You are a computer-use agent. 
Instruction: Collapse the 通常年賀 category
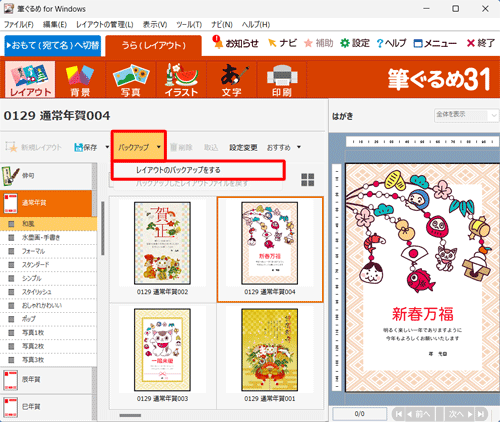(x=47, y=203)
